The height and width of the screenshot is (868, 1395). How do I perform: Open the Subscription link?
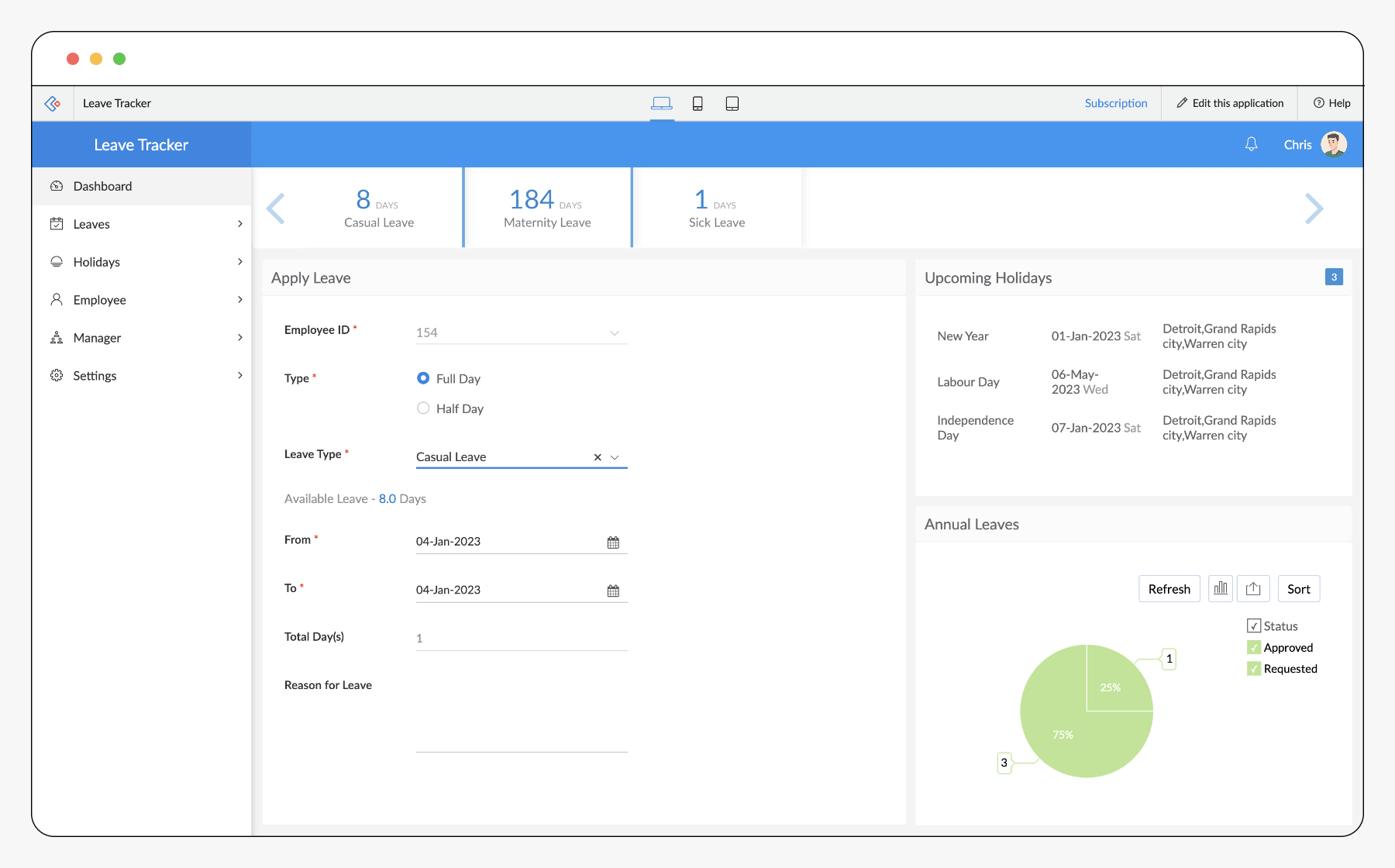click(1115, 103)
